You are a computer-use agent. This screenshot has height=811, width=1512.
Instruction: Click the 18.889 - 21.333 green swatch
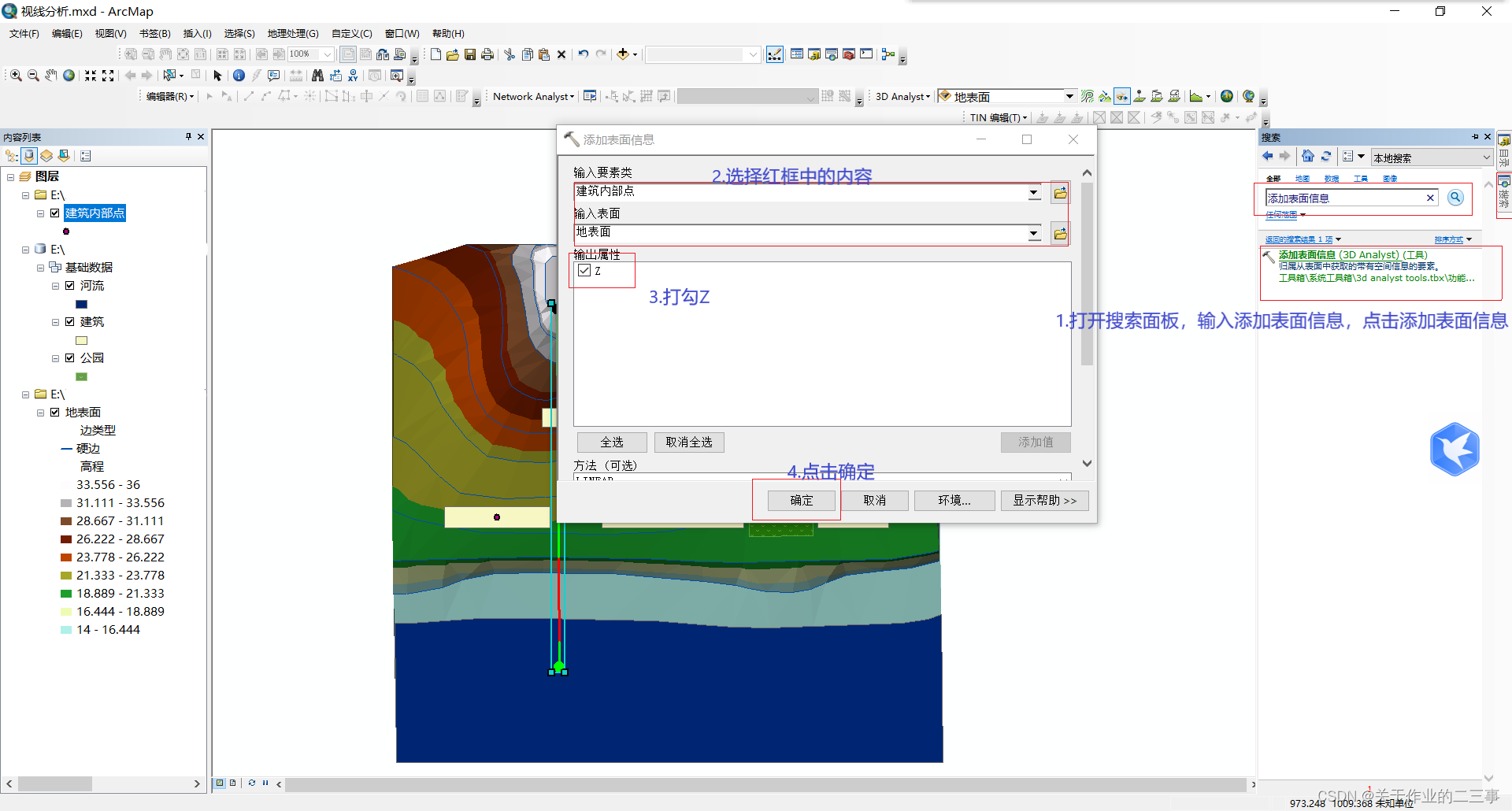pos(66,593)
